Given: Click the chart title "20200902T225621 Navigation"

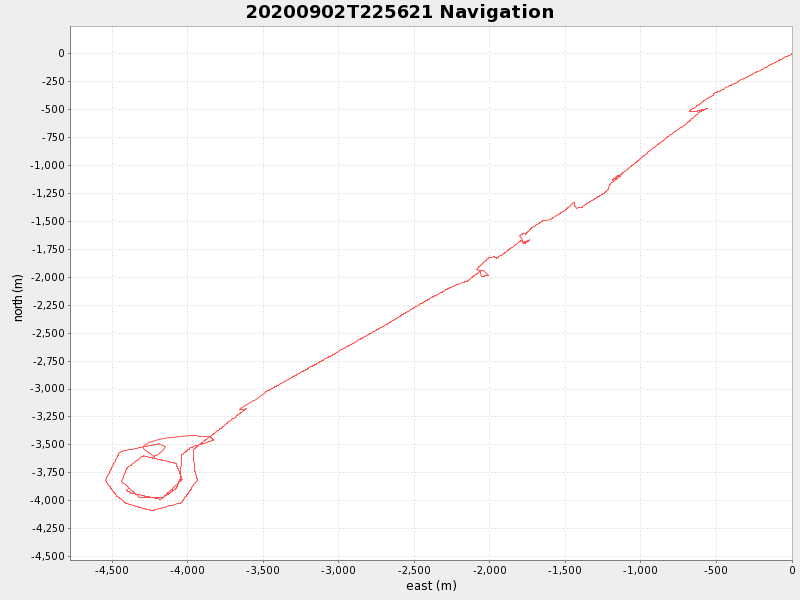Looking at the screenshot, I should point(400,13).
